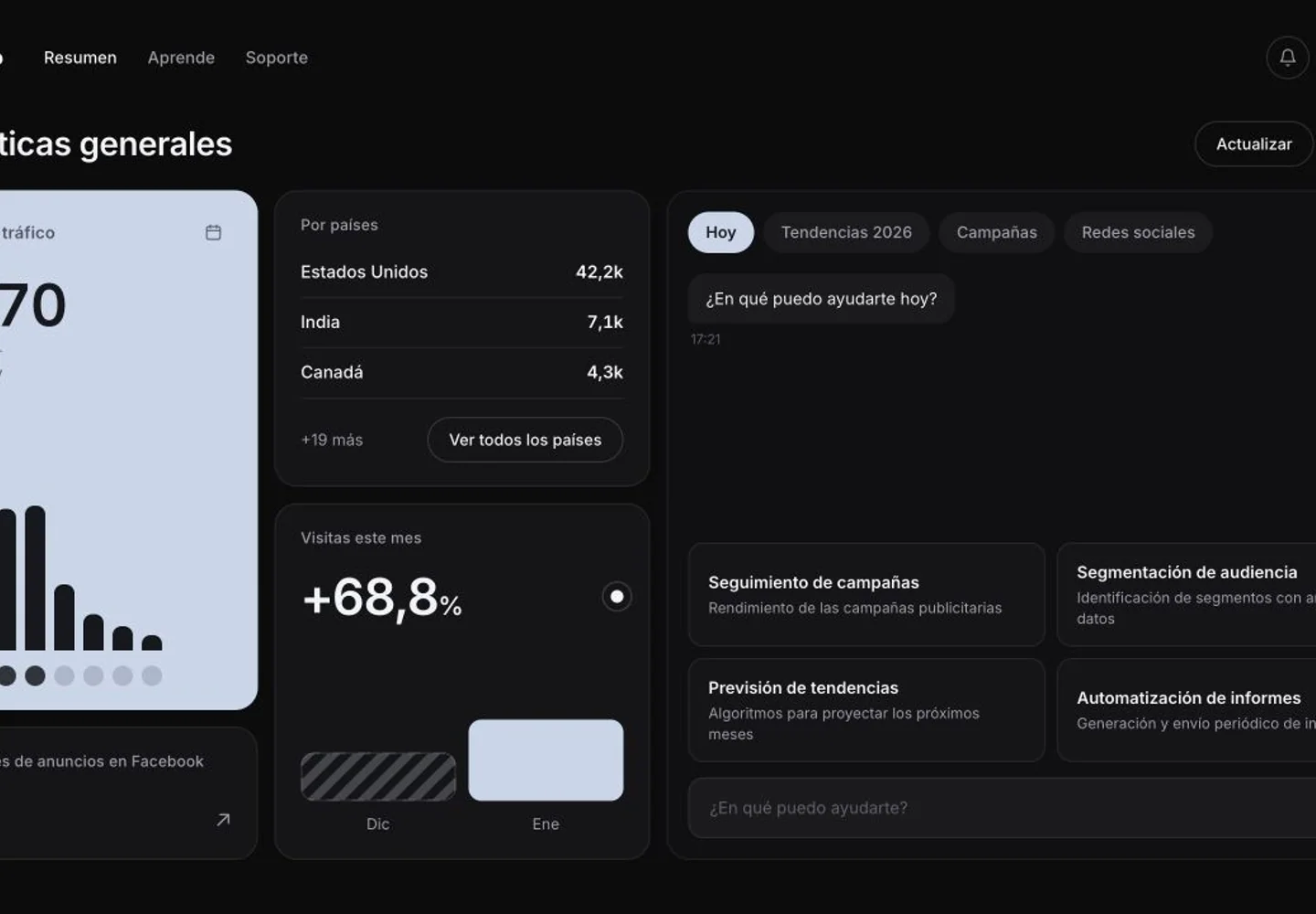The height and width of the screenshot is (914, 1316).
Task: Choose the Previsión de tendencias suggestion
Action: [866, 710]
